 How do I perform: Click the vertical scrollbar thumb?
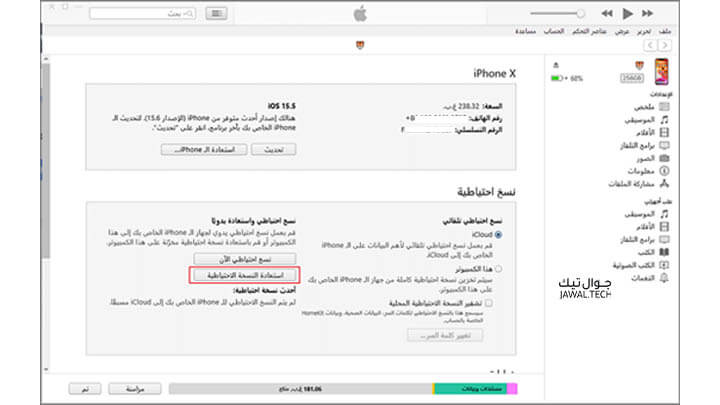[x=45, y=161]
